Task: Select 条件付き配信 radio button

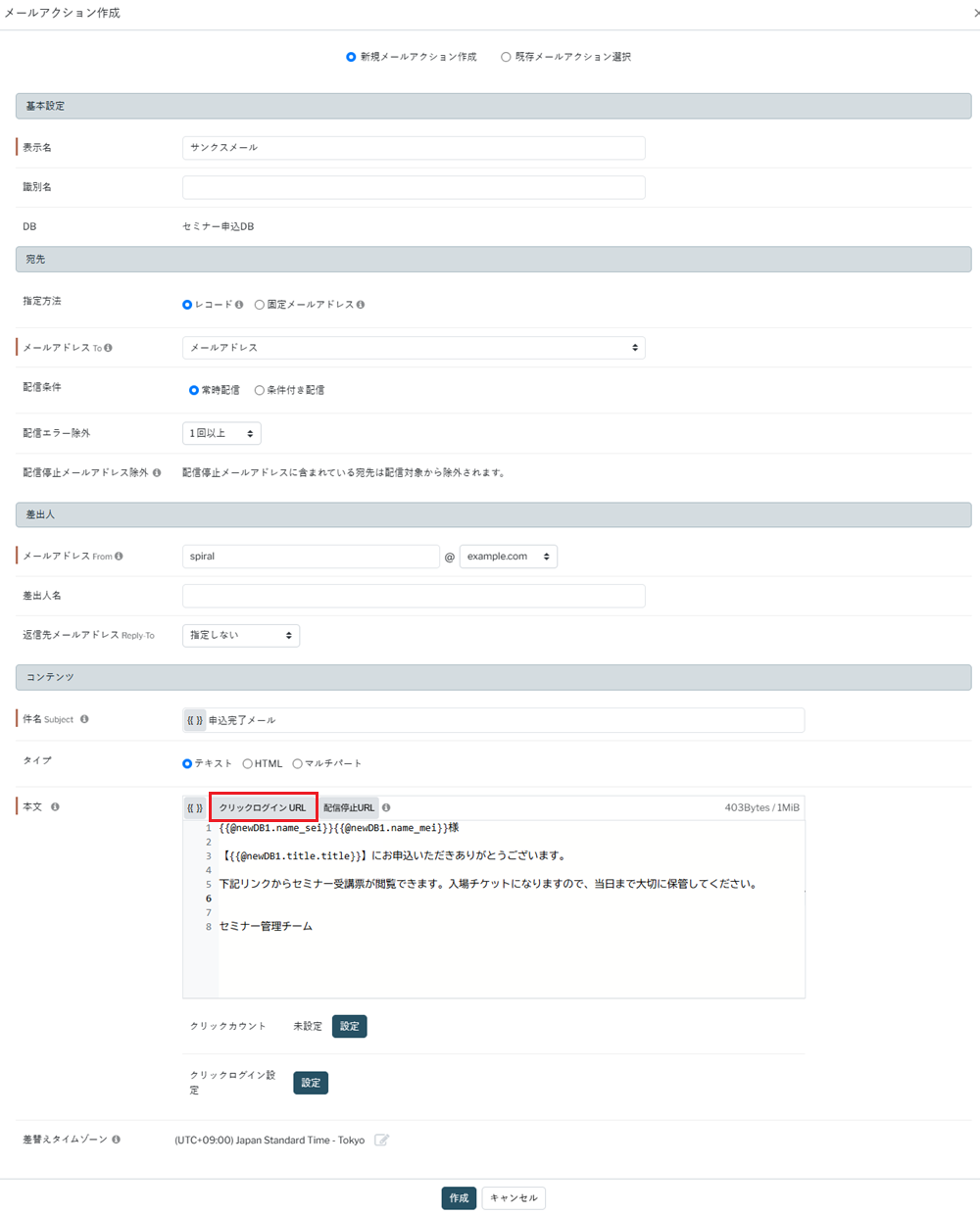Action: pos(260,390)
